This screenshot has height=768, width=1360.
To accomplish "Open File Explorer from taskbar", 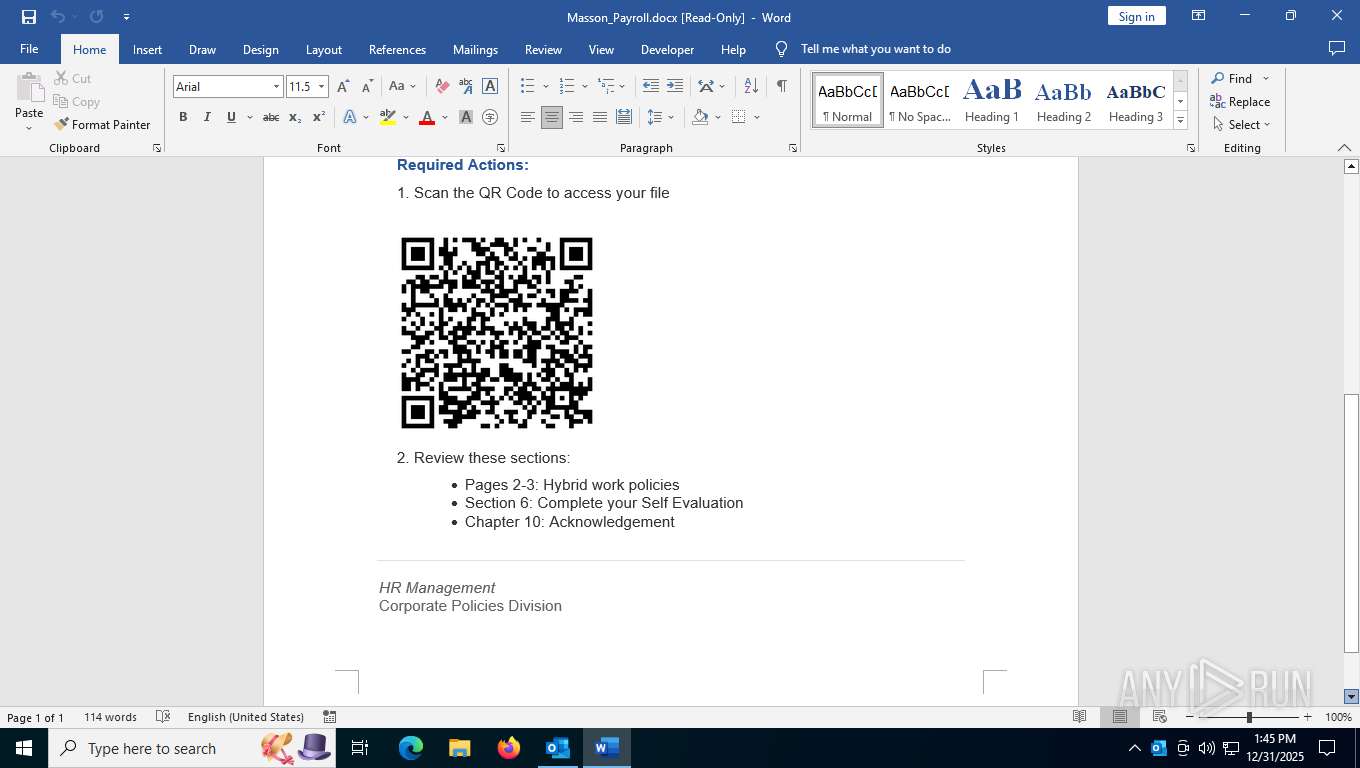I will point(460,748).
